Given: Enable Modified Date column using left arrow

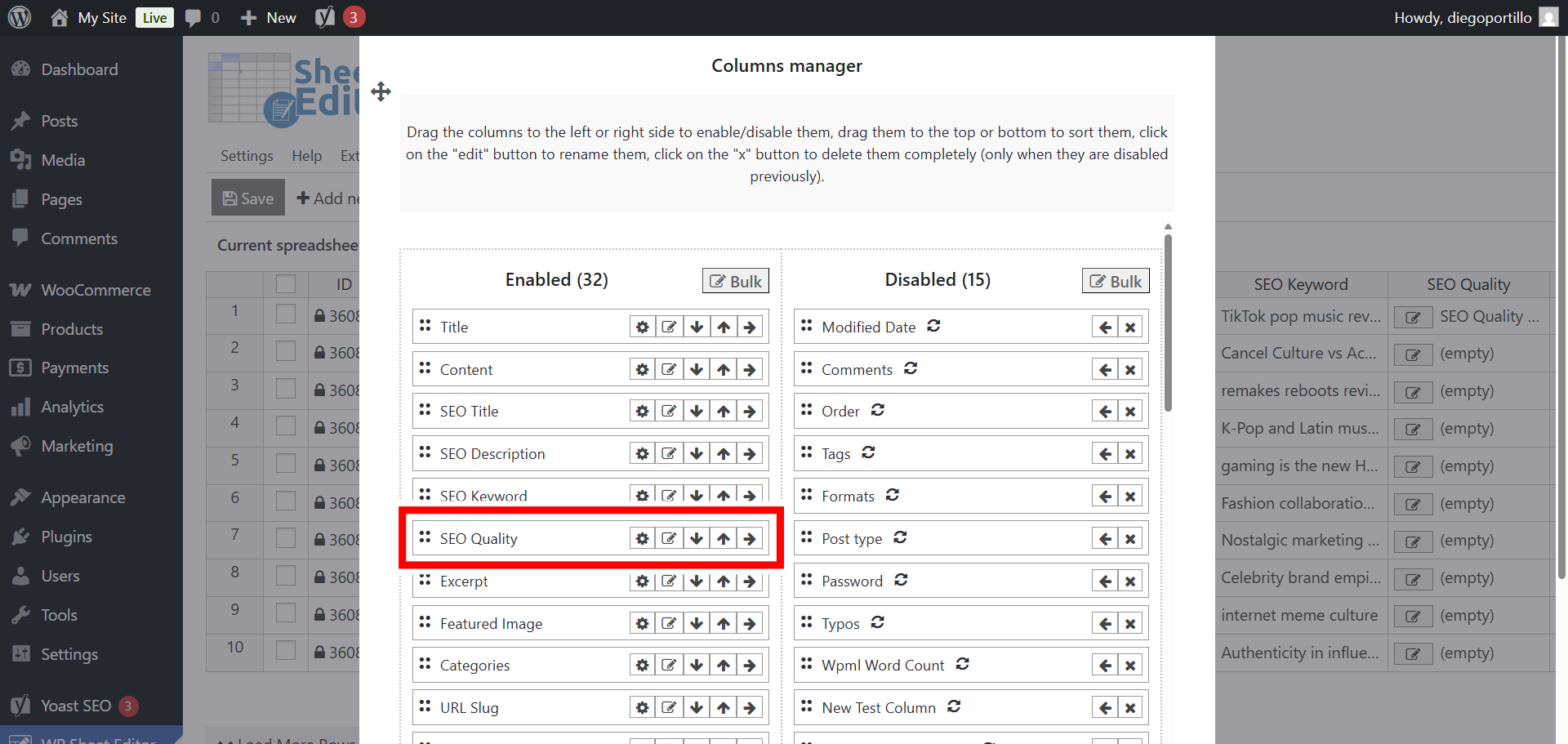Looking at the screenshot, I should pyautogui.click(x=1105, y=327).
